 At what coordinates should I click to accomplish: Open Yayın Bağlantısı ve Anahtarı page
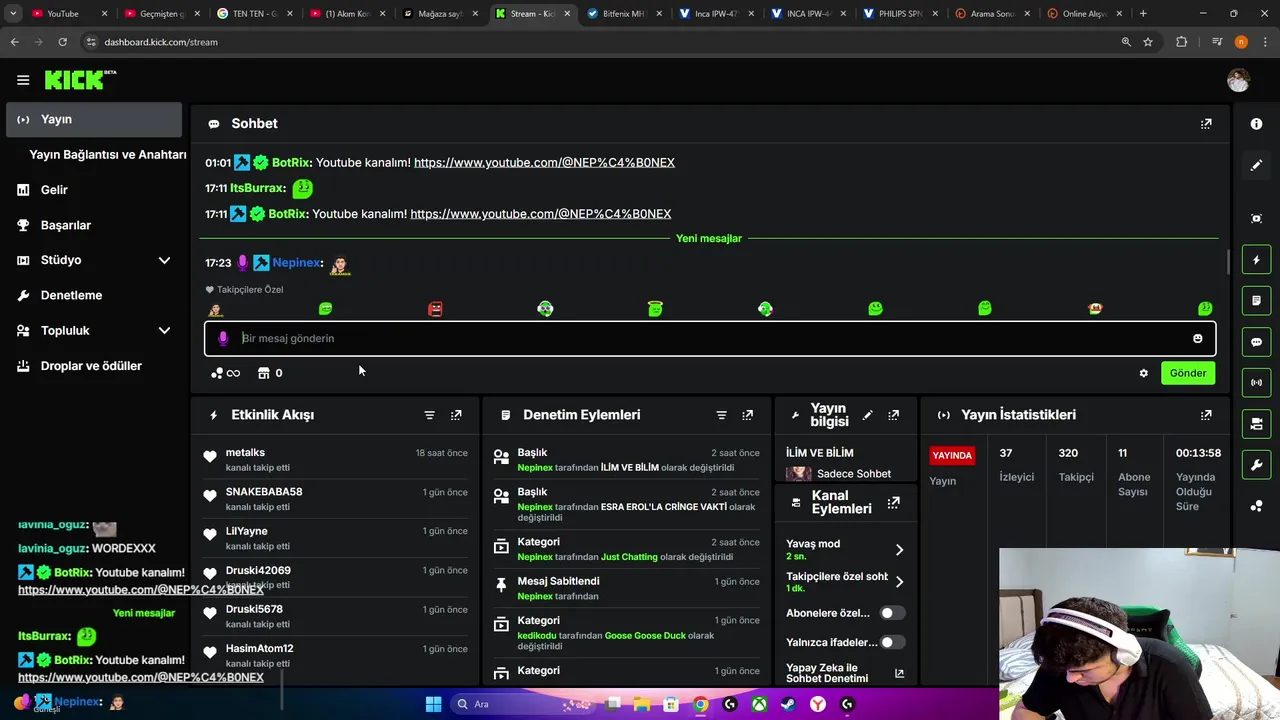coord(108,155)
